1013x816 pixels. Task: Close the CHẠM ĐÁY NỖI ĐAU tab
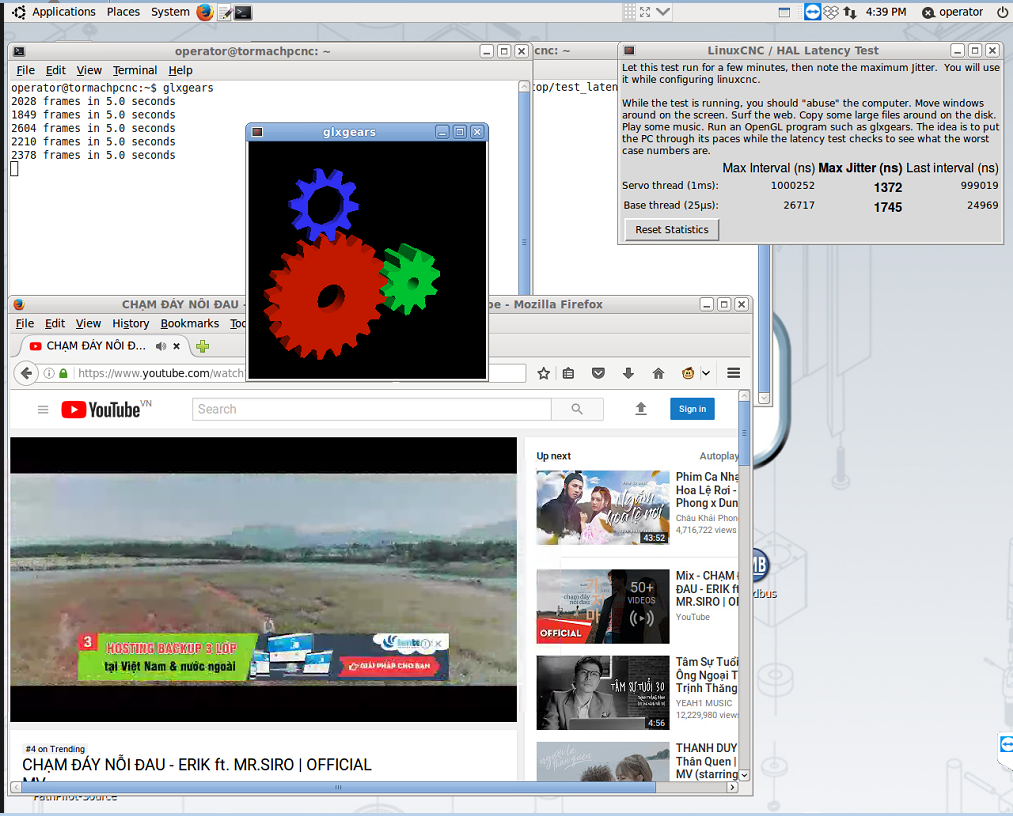pos(176,346)
